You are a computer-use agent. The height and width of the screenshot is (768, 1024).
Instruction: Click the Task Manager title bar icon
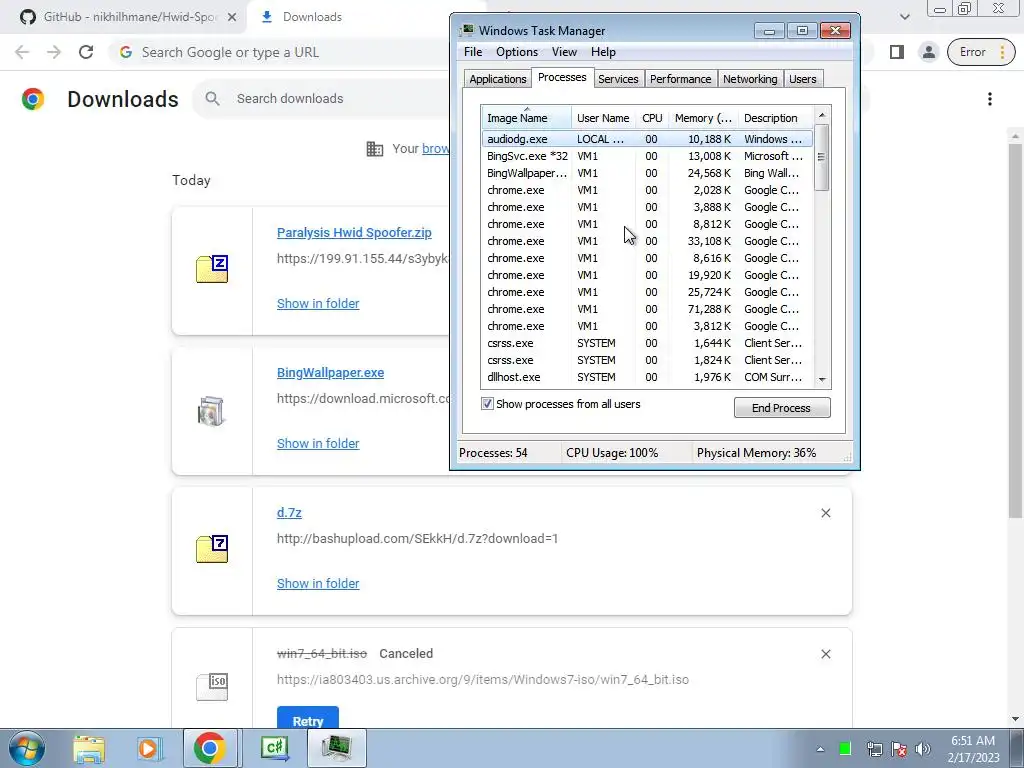click(467, 30)
